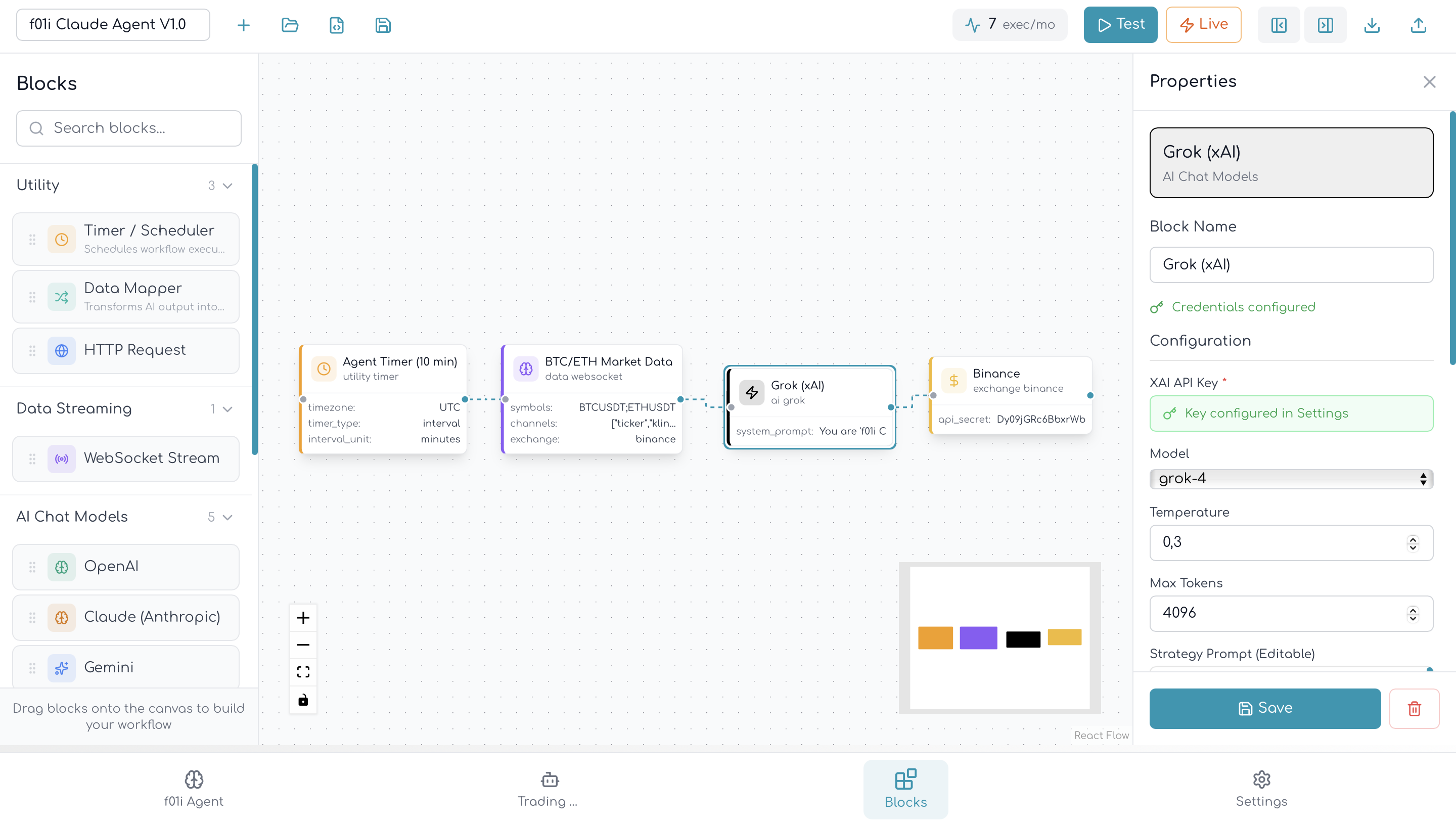Open the Settings tab in bottom bar

pyautogui.click(x=1260, y=789)
